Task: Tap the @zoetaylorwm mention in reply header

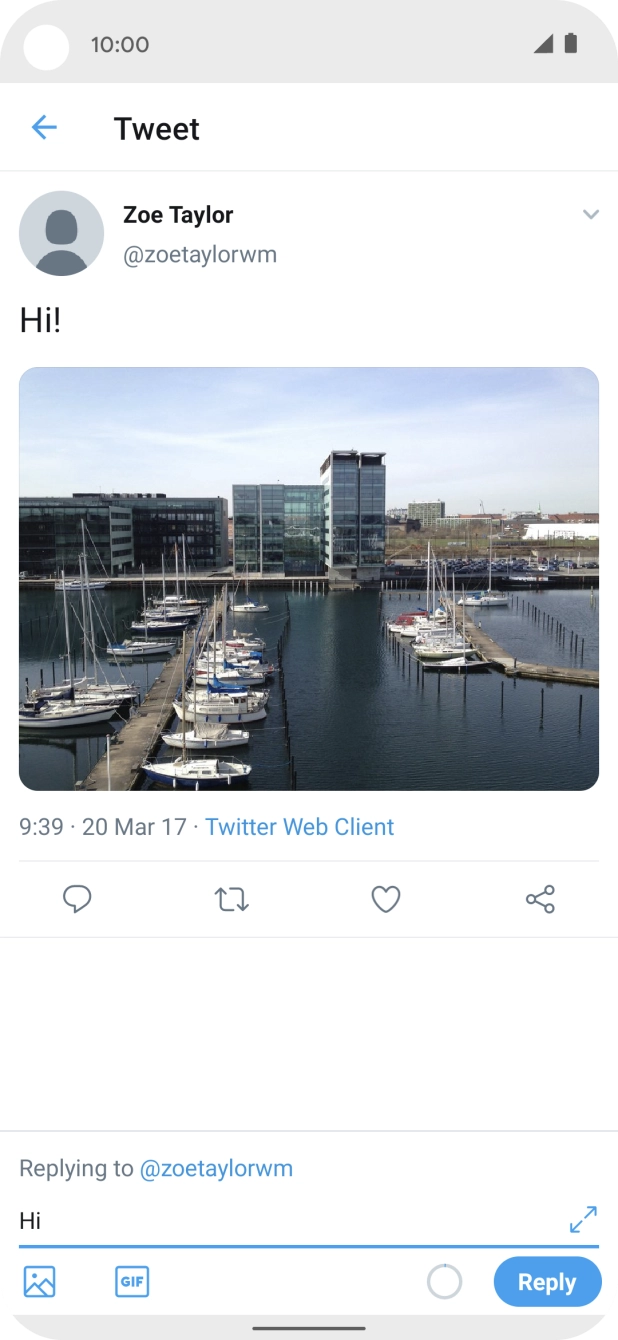Action: (216, 1168)
